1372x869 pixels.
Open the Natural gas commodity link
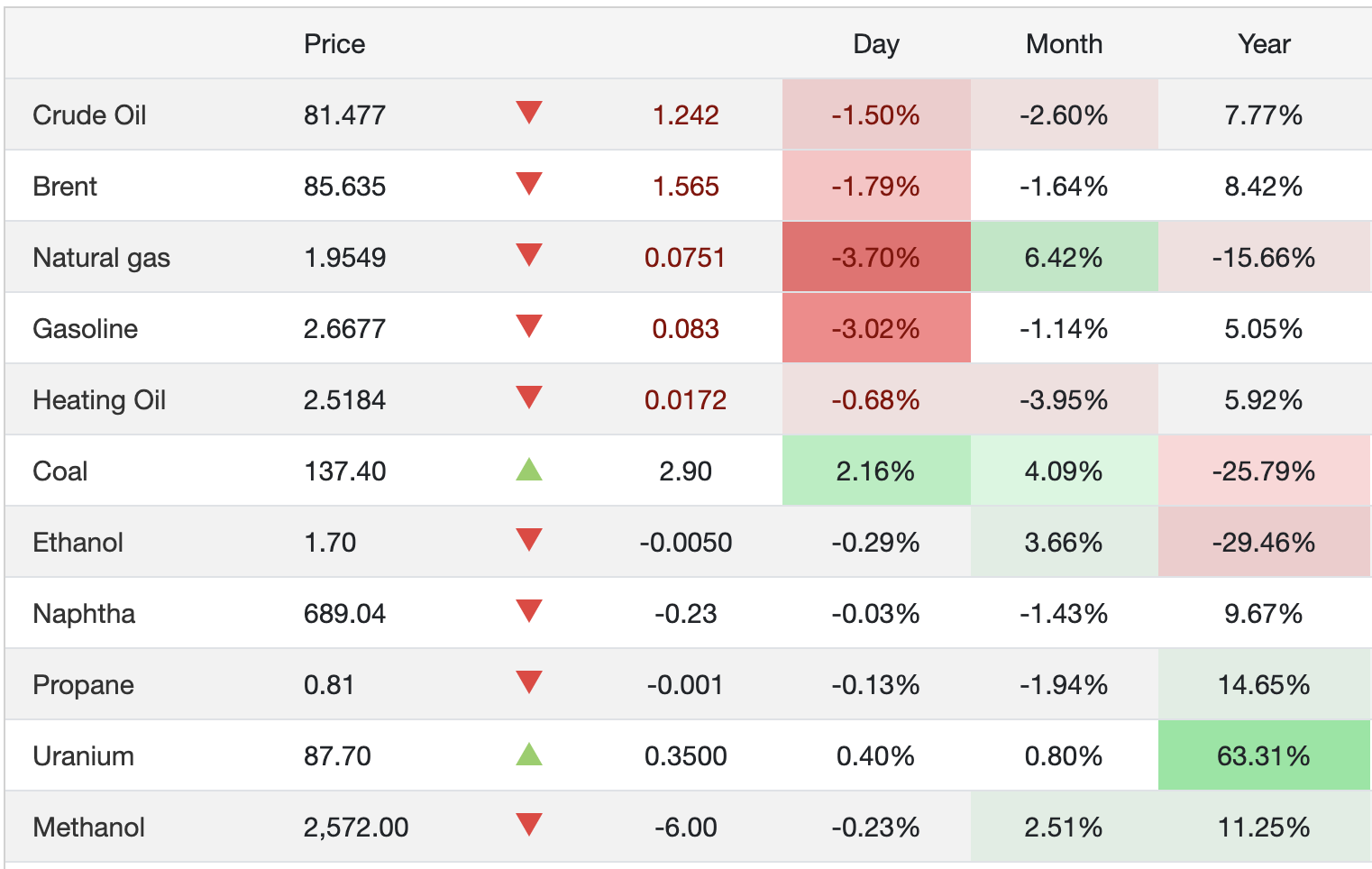pos(101,258)
